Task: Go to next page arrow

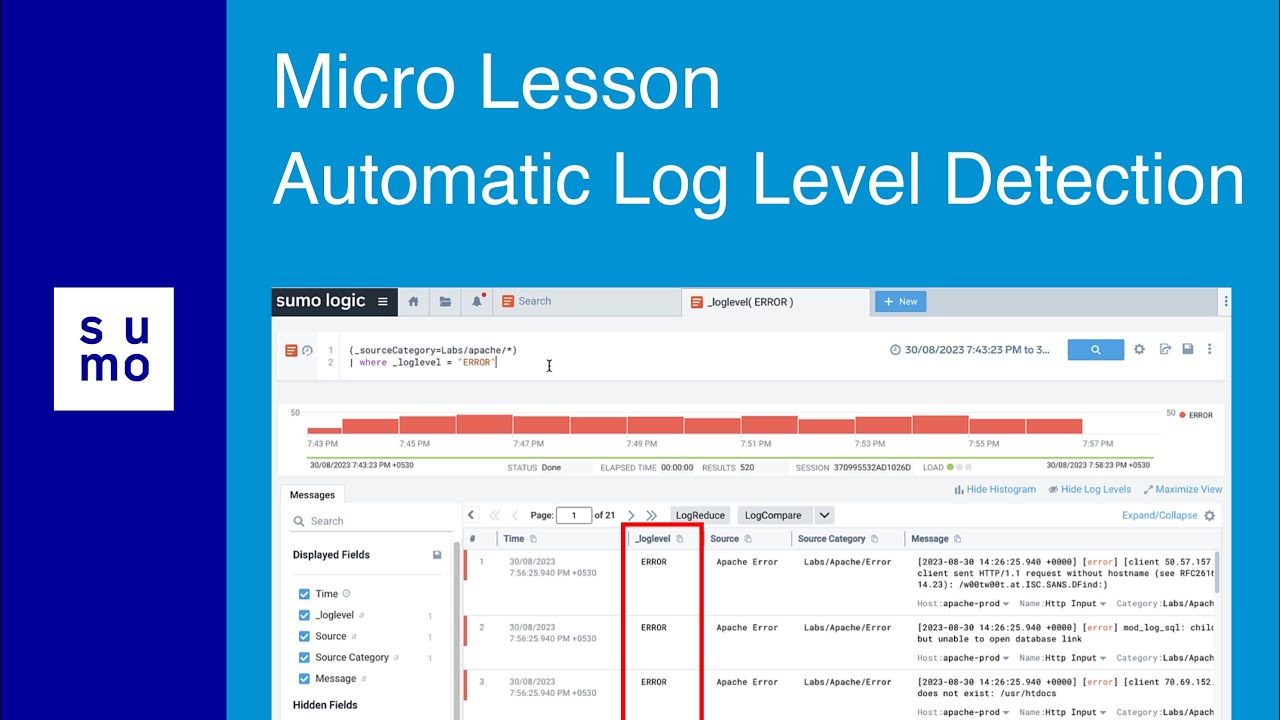Action: (630, 515)
